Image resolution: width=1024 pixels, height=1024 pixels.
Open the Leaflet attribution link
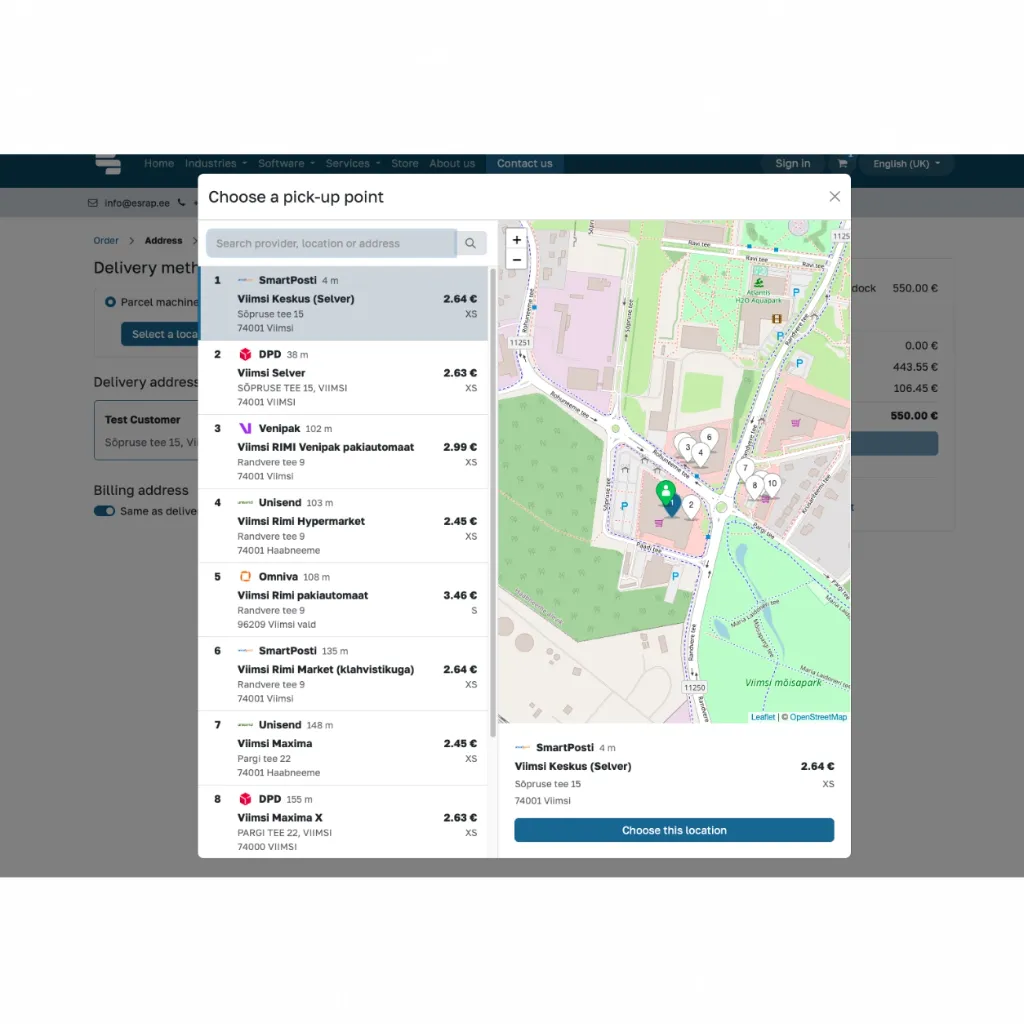click(x=763, y=717)
